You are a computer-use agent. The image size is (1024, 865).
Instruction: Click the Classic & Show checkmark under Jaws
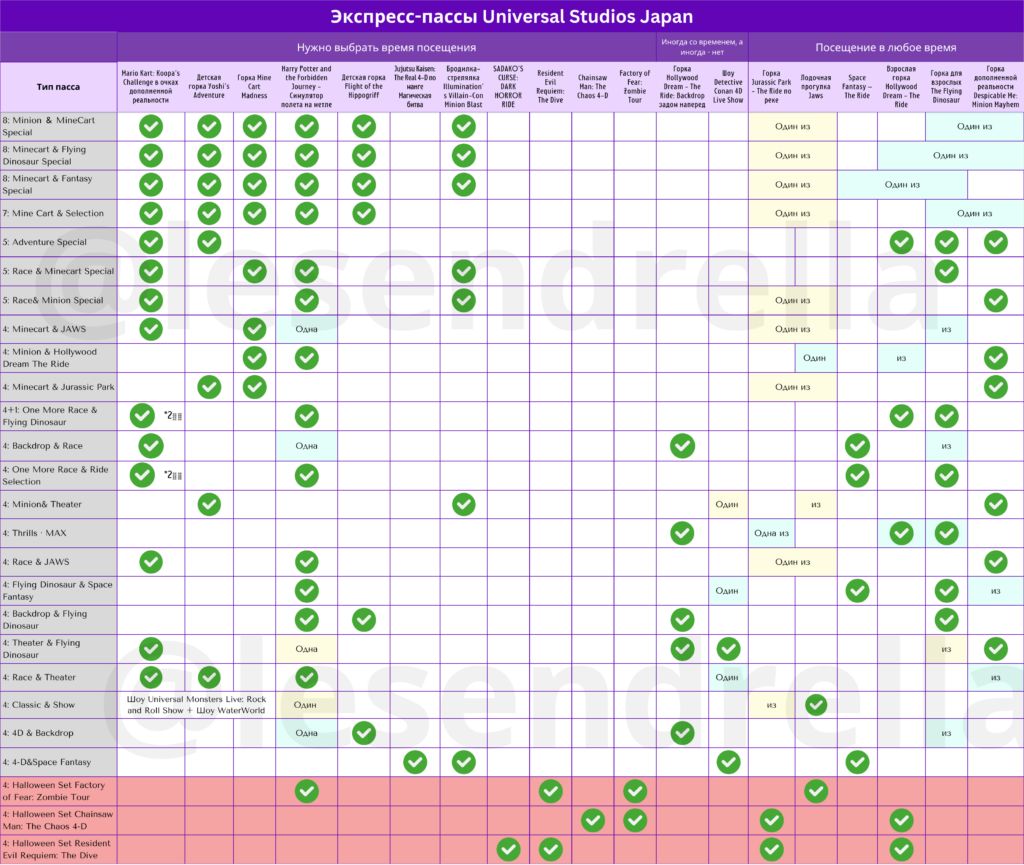click(x=816, y=705)
